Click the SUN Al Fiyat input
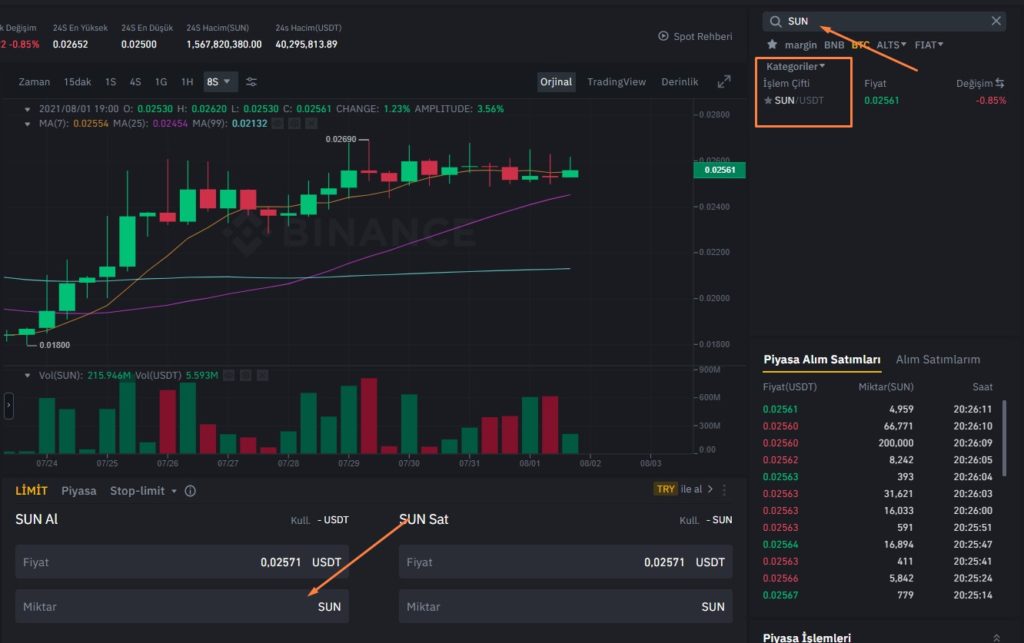The width and height of the screenshot is (1024, 643). [x=182, y=562]
